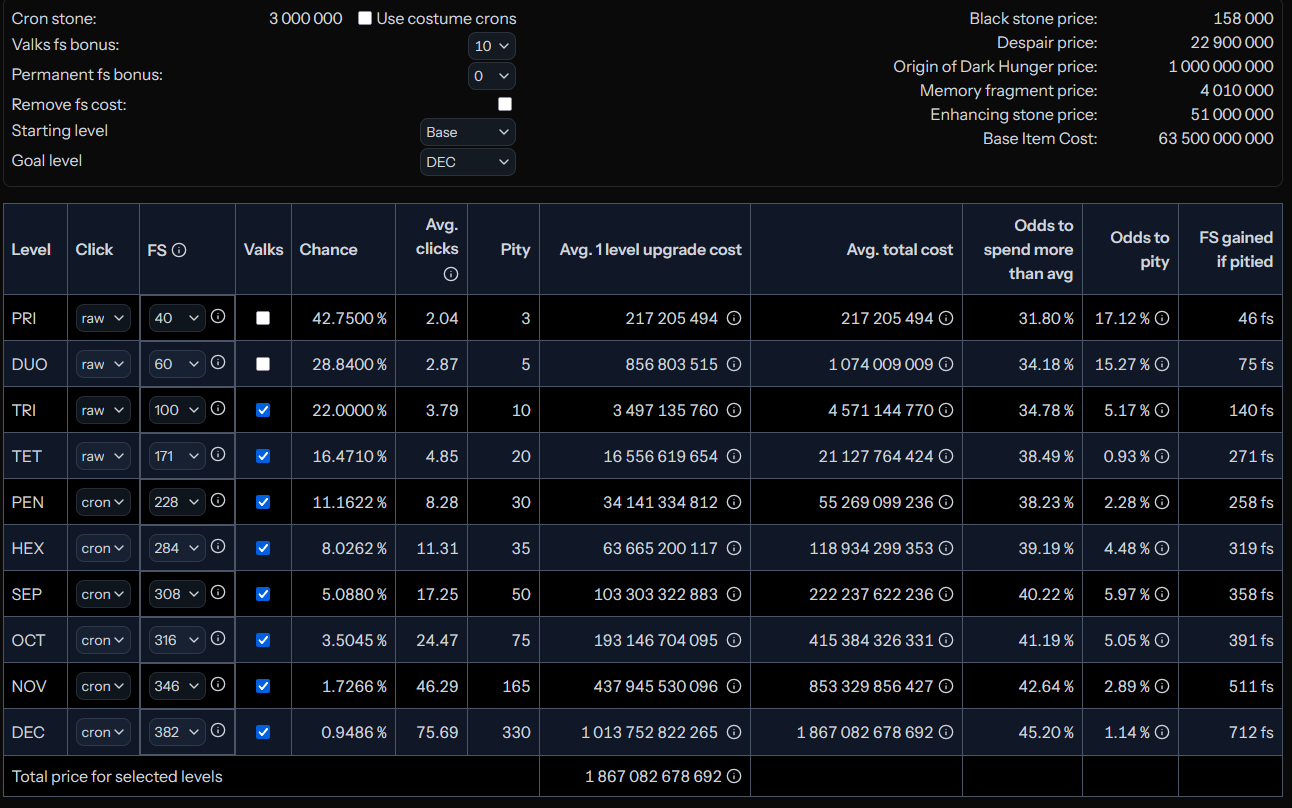Click the Black stone price value
Image resolution: width=1292 pixels, height=808 pixels.
point(1243,18)
